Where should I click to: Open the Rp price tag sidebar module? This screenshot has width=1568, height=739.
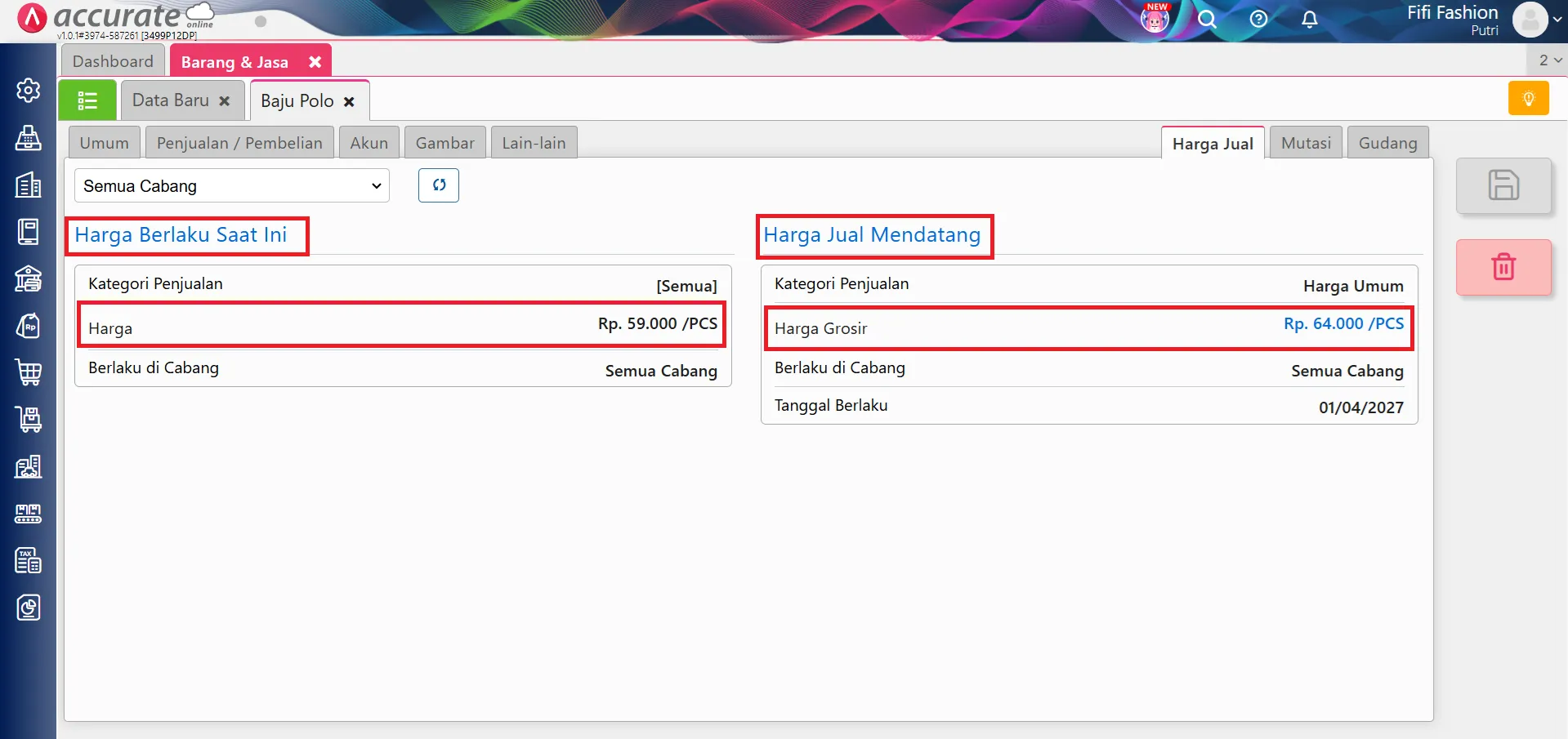coord(29,326)
